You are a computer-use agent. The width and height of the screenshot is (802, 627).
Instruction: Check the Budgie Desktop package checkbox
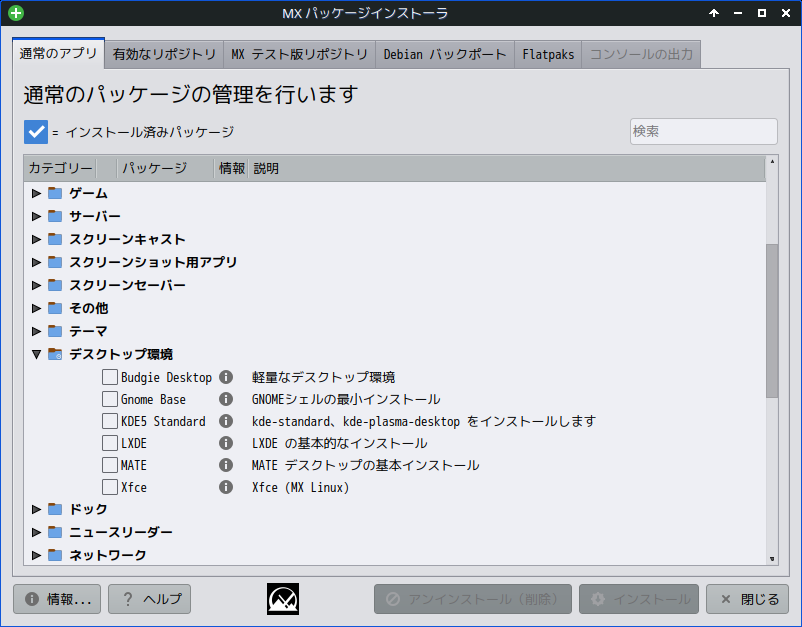[110, 377]
